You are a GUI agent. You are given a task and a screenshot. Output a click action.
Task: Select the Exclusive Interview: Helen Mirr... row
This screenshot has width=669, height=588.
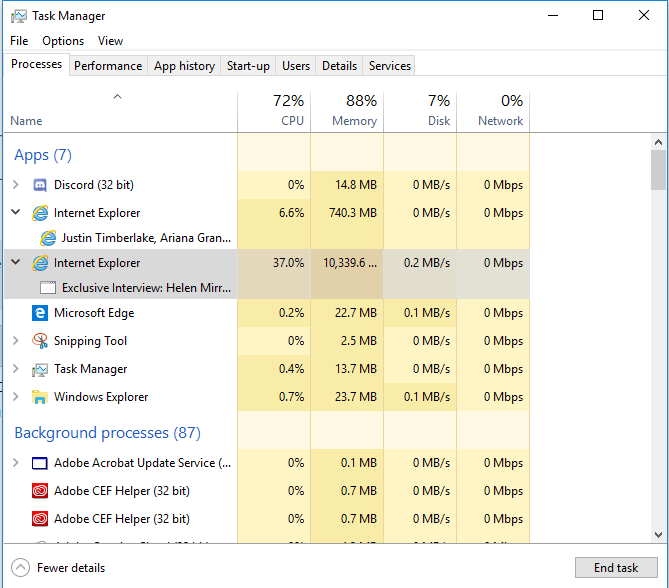(x=267, y=288)
